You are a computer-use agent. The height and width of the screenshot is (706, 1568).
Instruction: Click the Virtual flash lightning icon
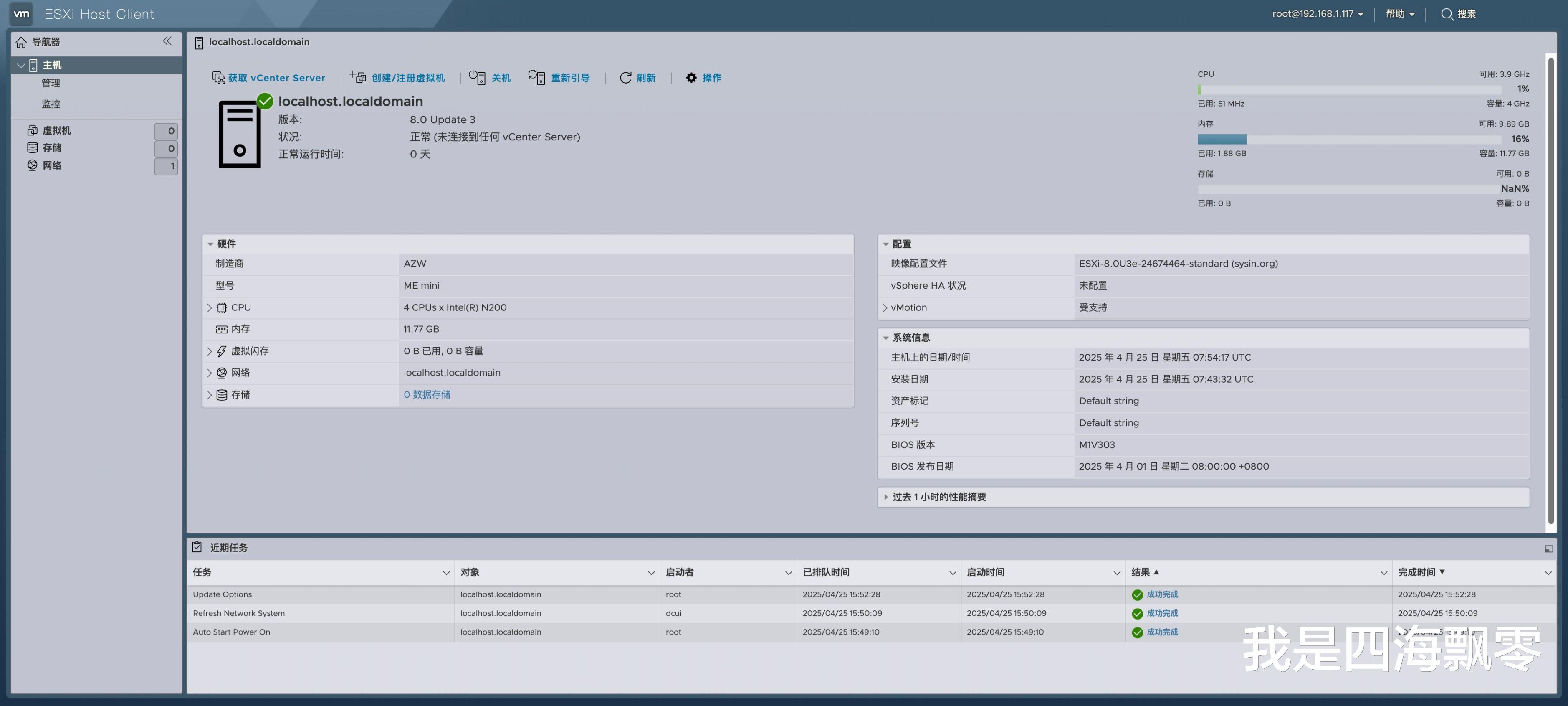tap(222, 351)
